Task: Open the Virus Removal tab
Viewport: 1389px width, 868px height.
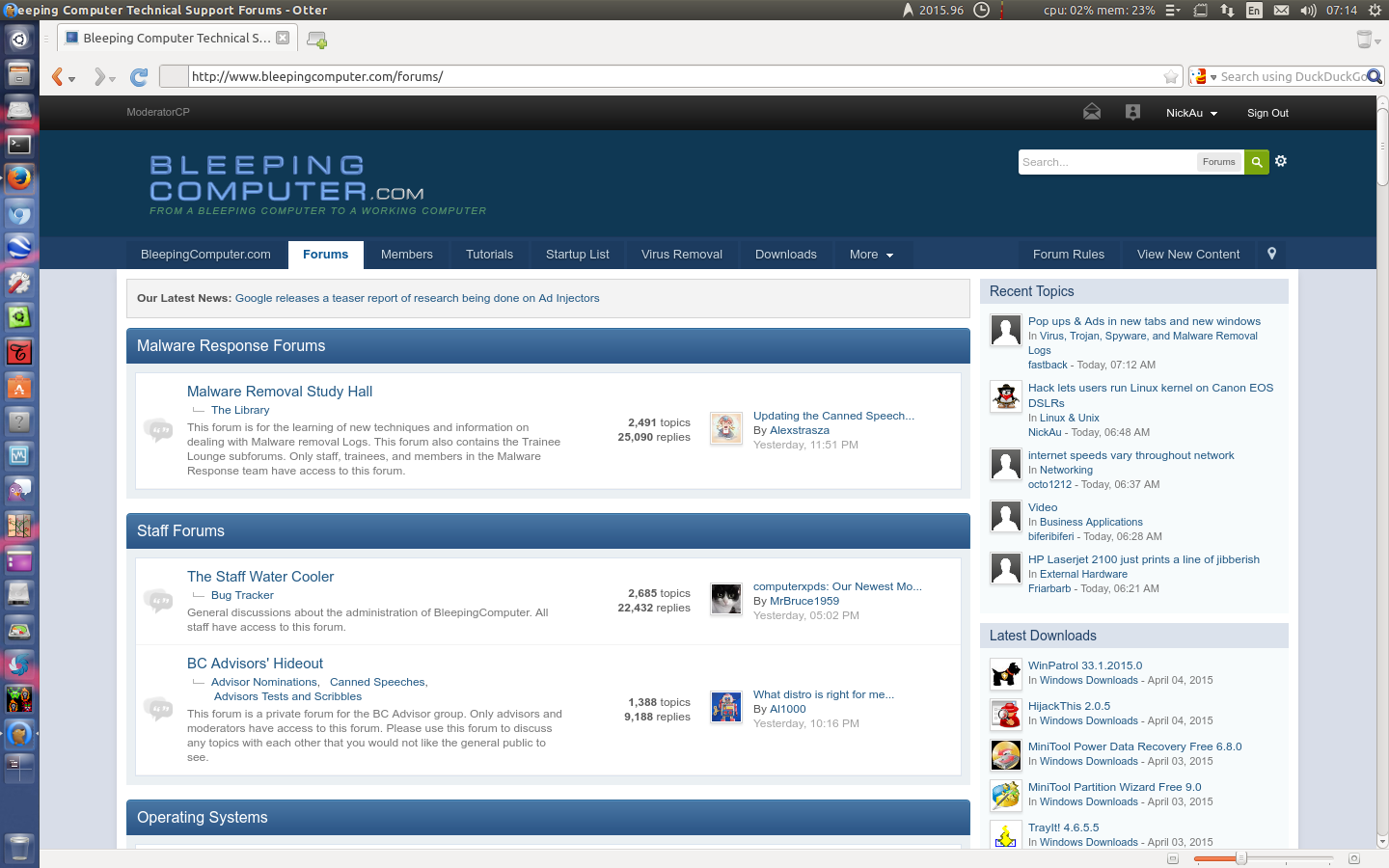Action: (682, 255)
